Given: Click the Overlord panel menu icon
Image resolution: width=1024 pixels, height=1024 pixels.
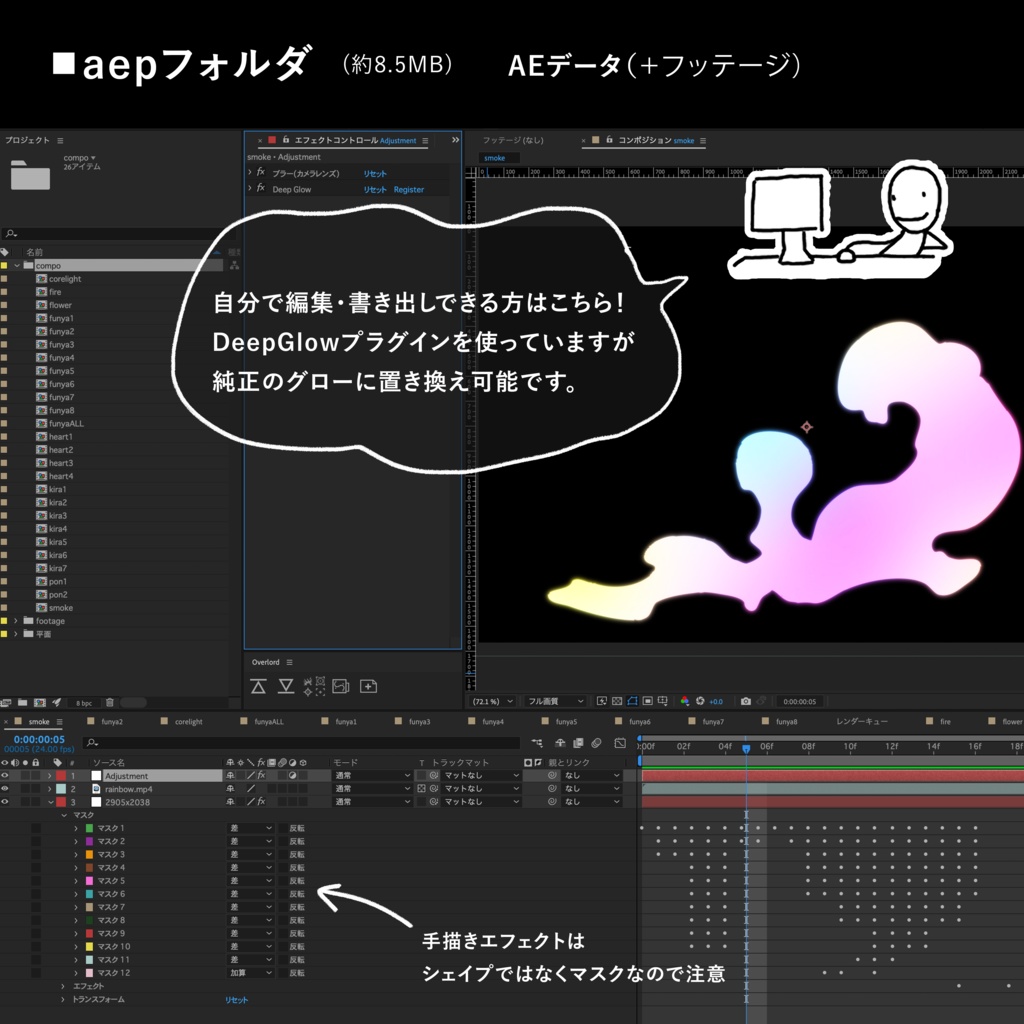Looking at the screenshot, I should point(288,662).
